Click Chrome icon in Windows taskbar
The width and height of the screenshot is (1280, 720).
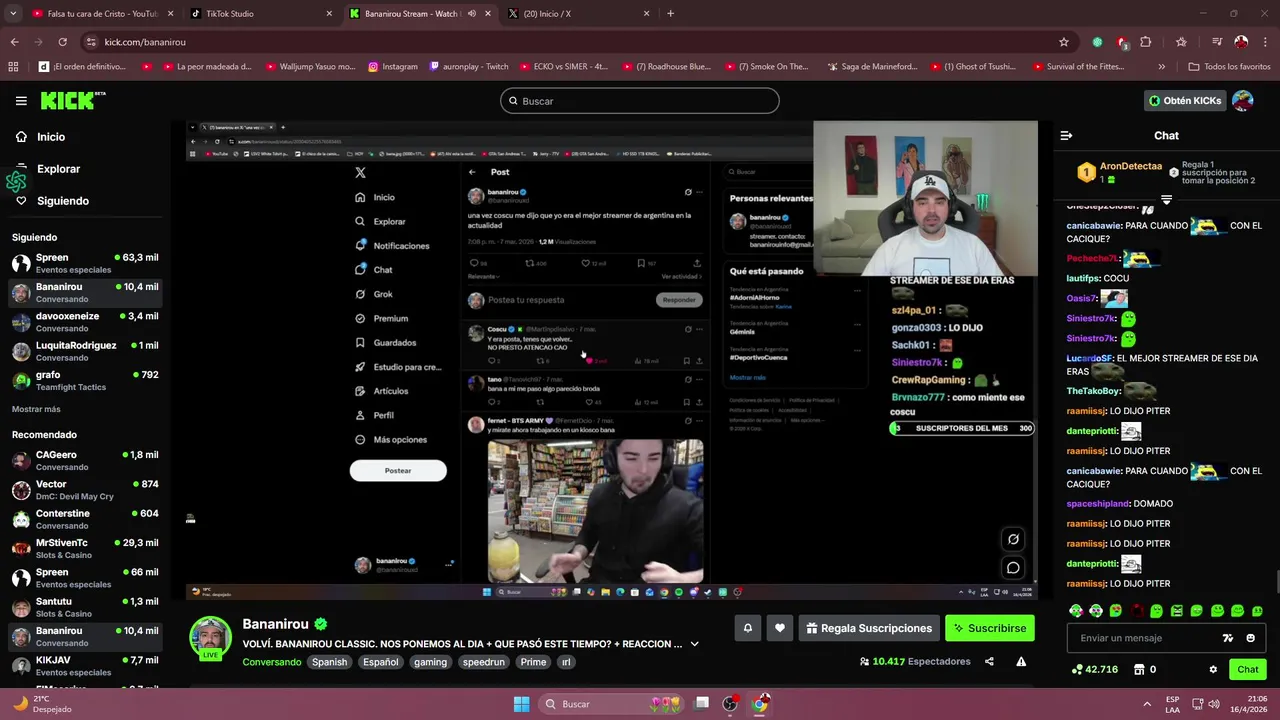point(760,704)
